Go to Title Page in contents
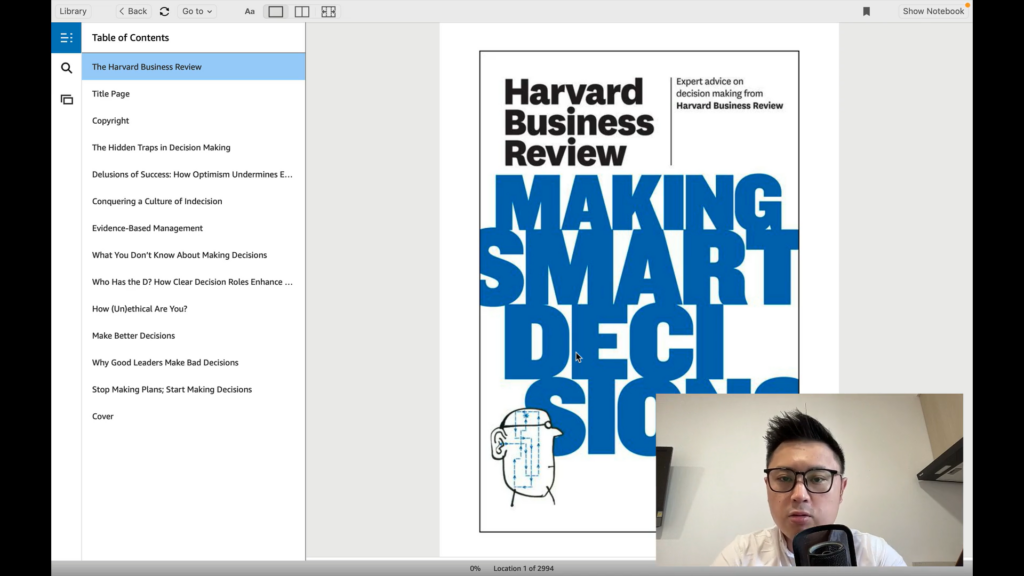 coord(193,93)
